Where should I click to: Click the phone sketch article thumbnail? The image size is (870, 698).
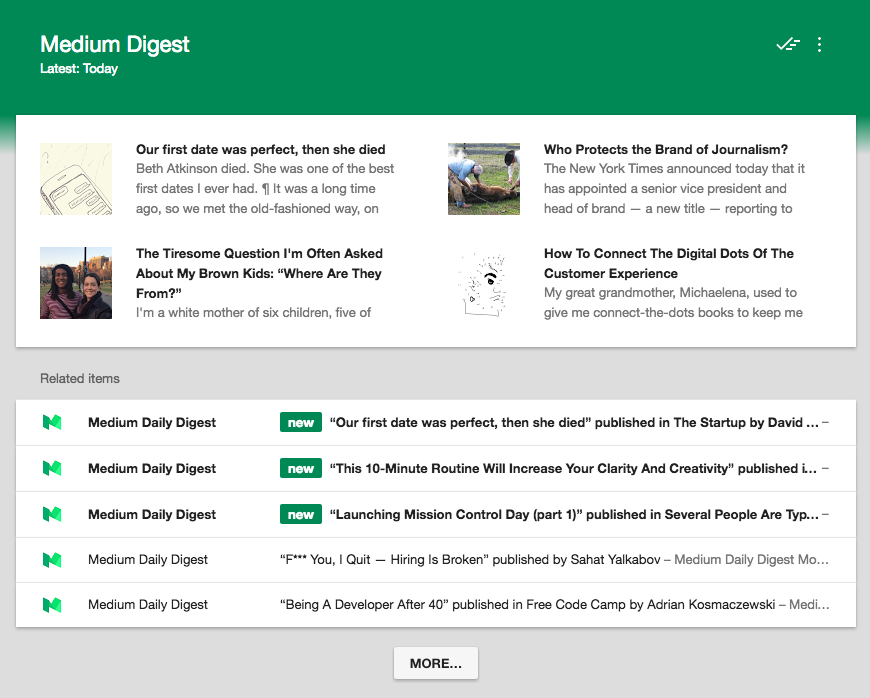coord(75,179)
